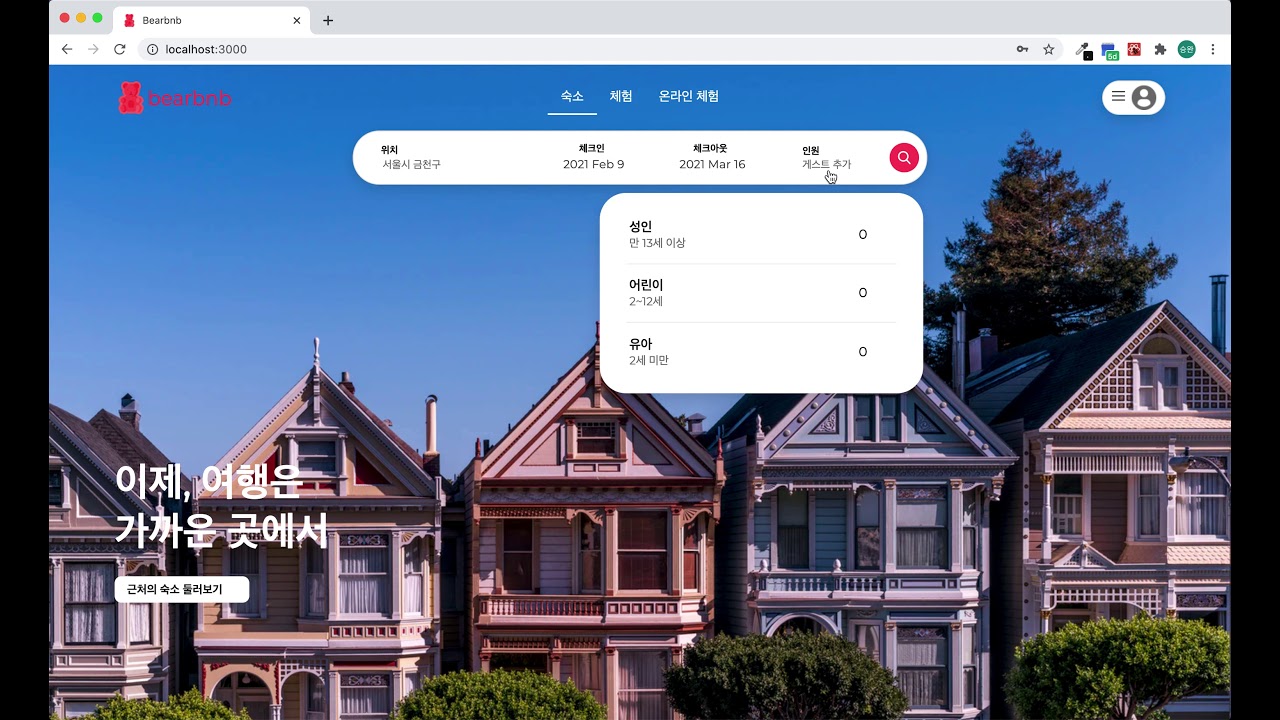This screenshot has height=720, width=1280.
Task: Open the saved passwords key icon
Action: 1022,49
